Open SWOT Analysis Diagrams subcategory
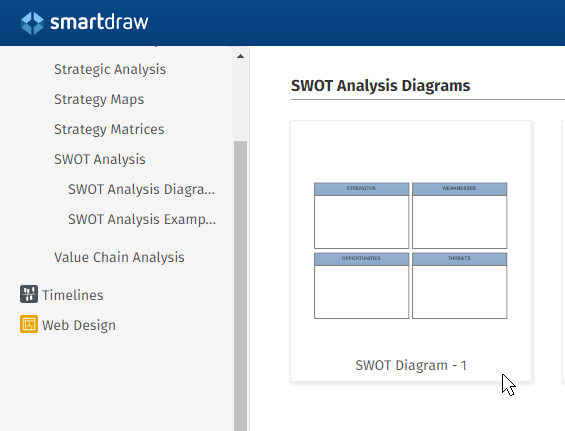 click(142, 189)
